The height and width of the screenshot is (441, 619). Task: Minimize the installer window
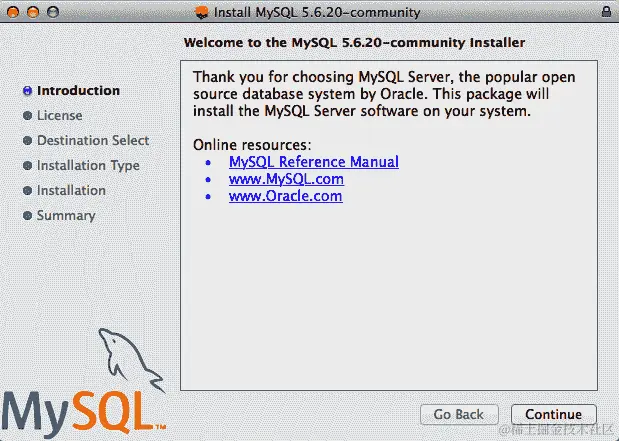pyautogui.click(x=33, y=12)
